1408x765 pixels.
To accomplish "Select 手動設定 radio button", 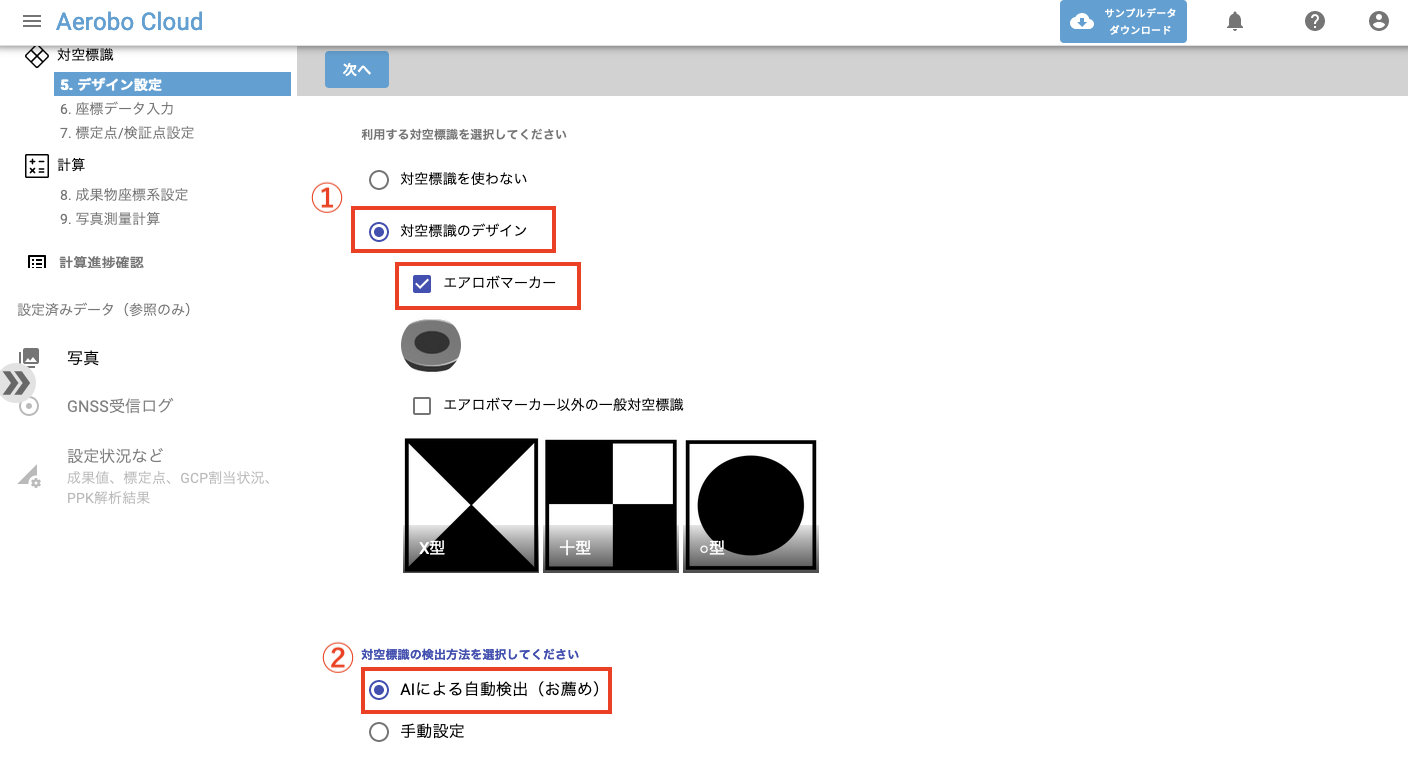I will [379, 732].
